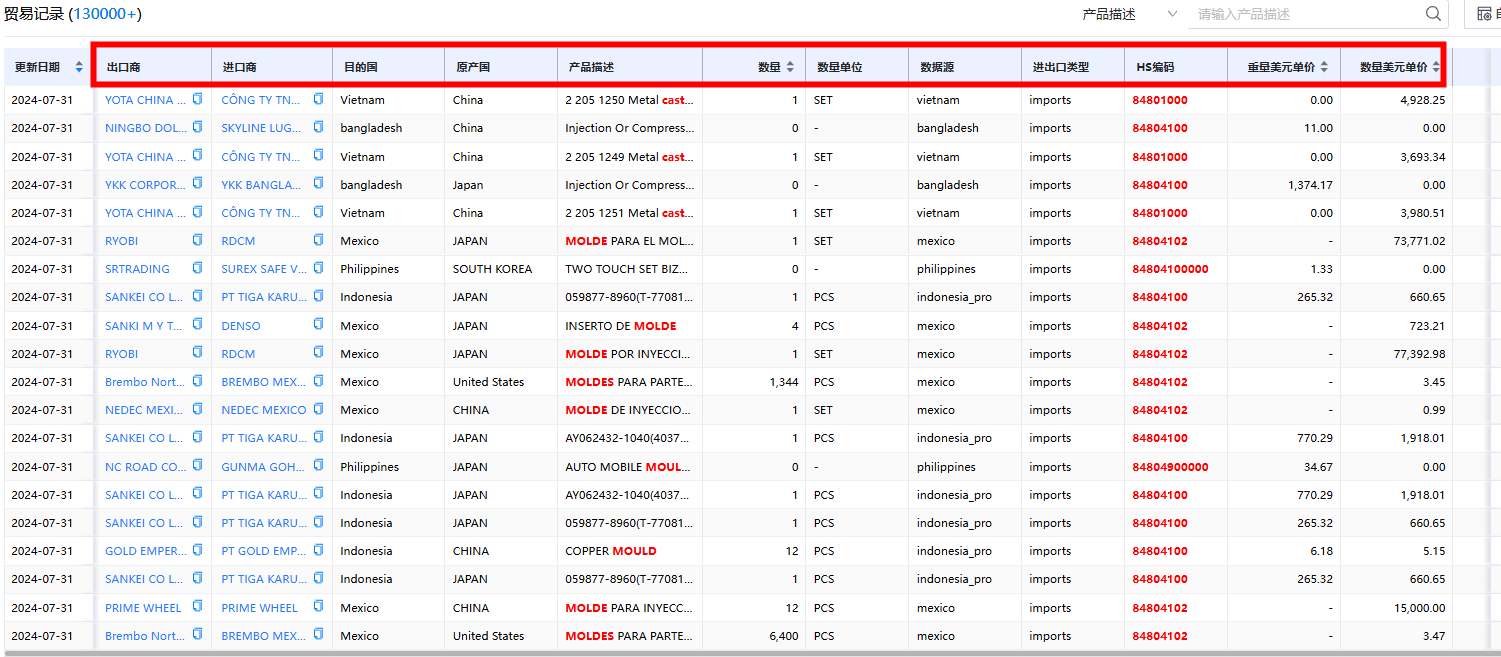This screenshot has height=657, width=1501.
Task: Copy importer name GUNMA GOH...
Action: pos(318,466)
